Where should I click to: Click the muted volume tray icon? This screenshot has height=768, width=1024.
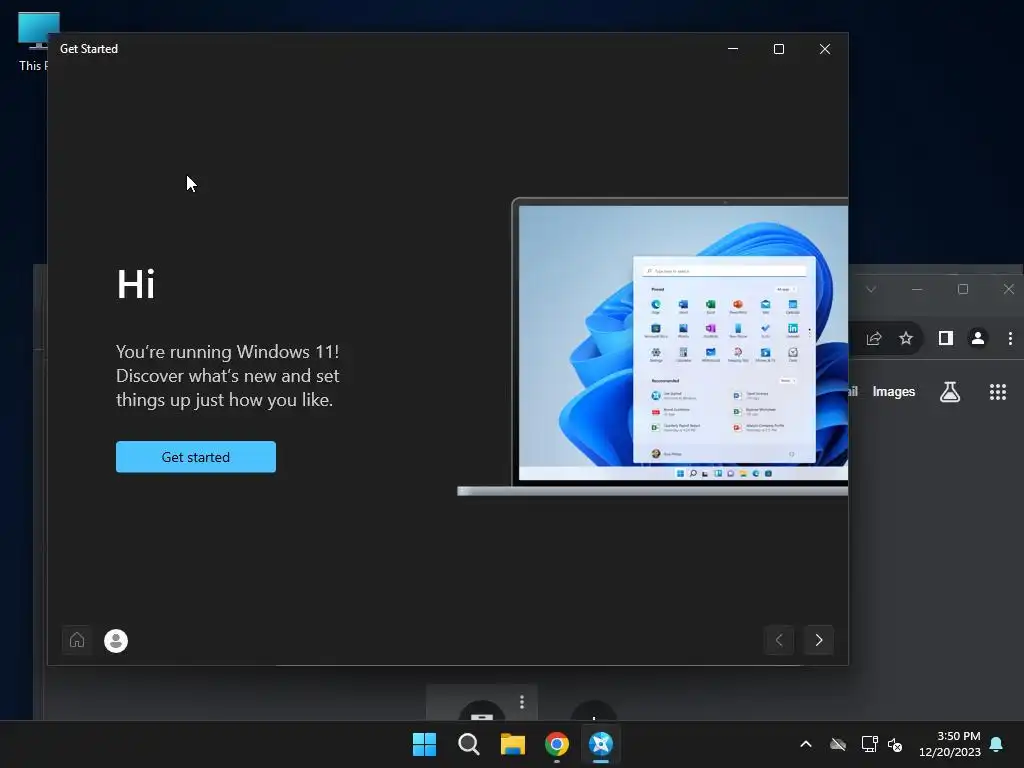pos(895,744)
